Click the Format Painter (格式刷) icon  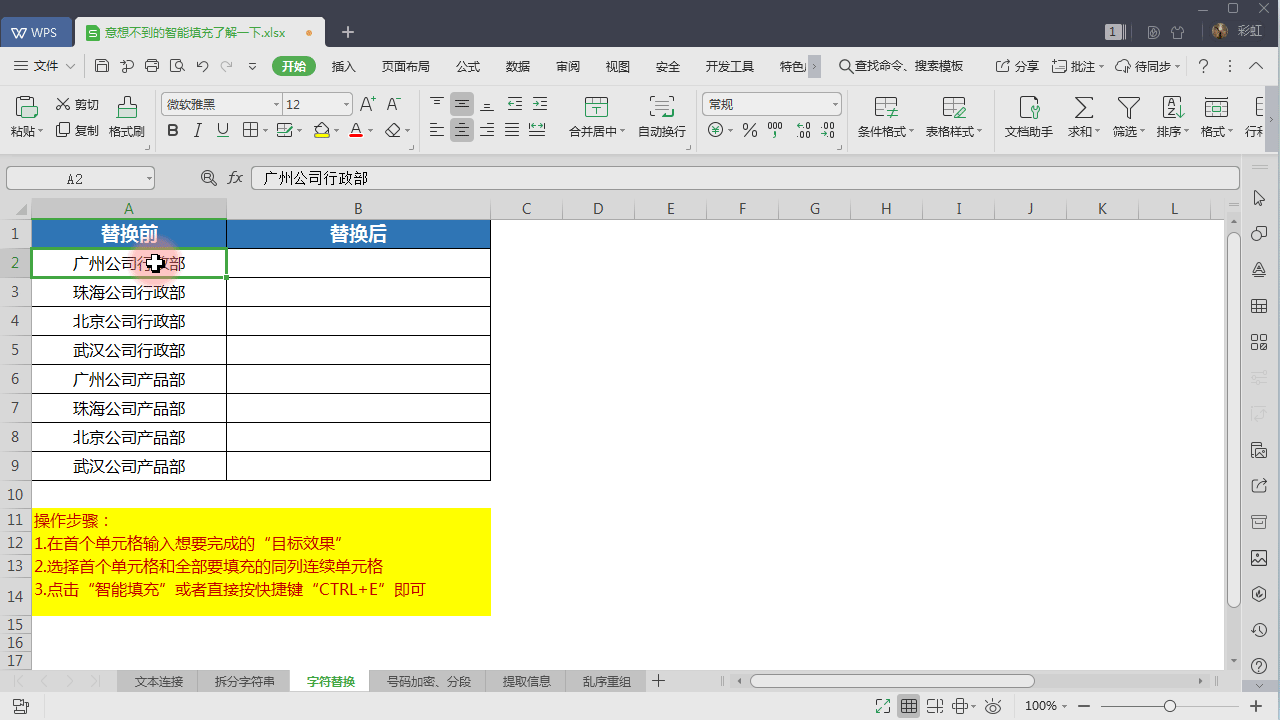click(127, 108)
